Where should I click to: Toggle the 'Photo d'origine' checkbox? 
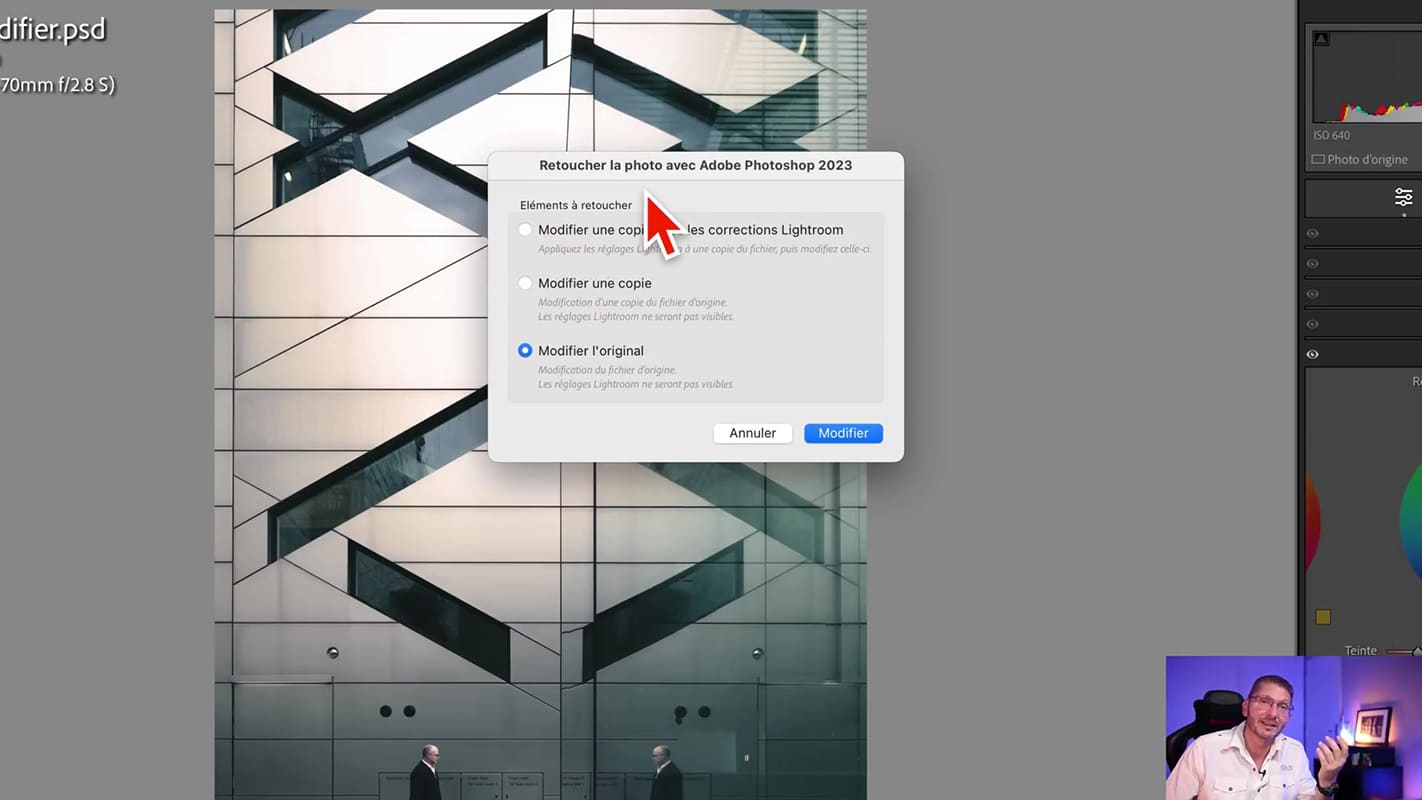[1318, 159]
